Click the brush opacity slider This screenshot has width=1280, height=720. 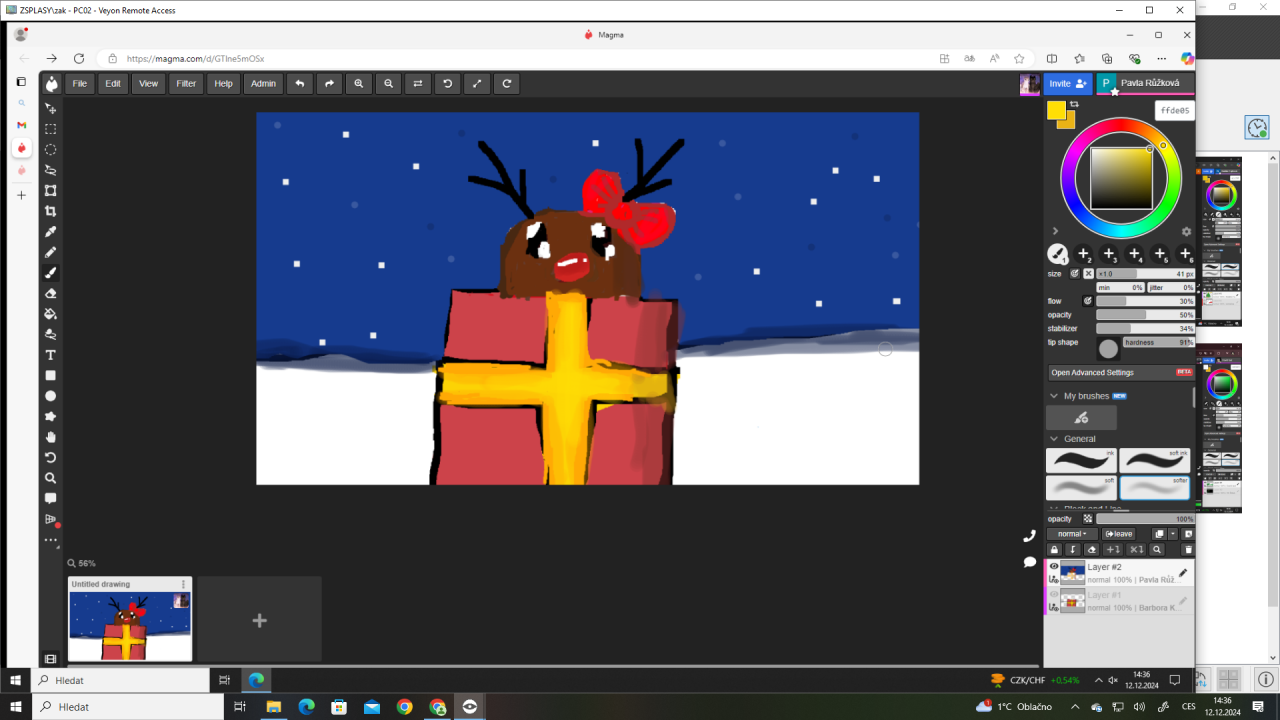(1144, 315)
